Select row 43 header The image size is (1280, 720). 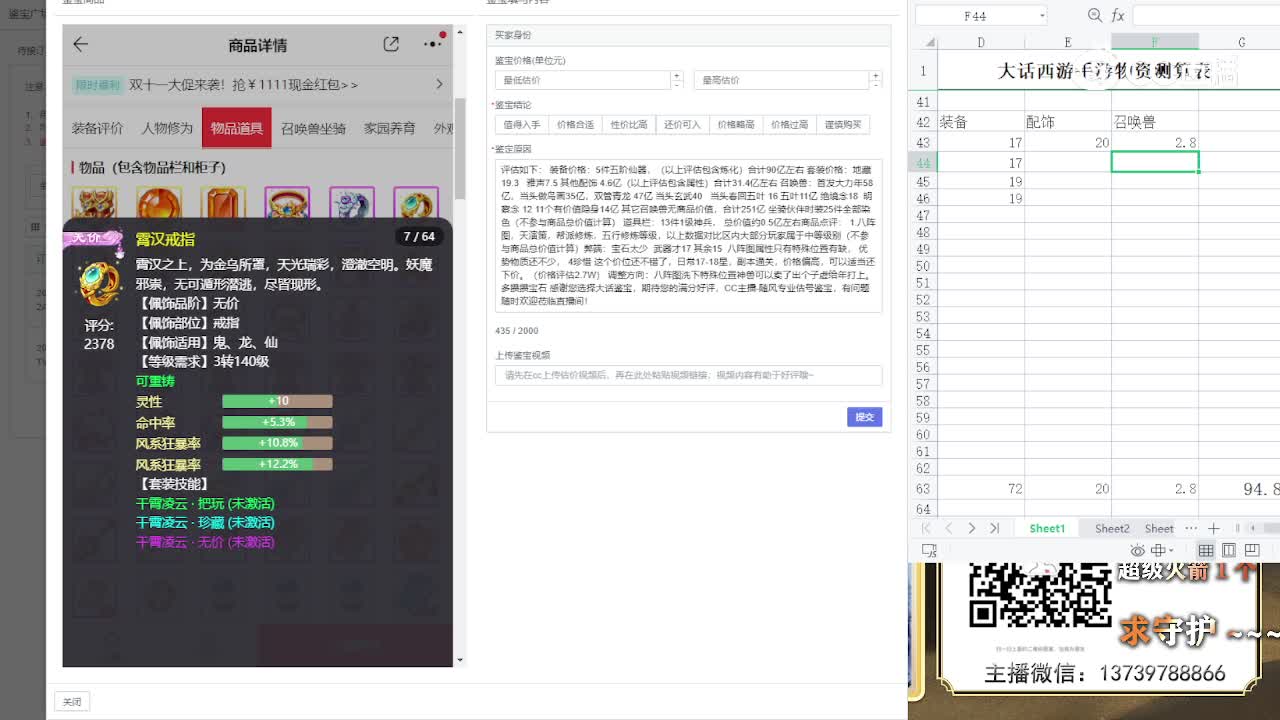tap(923, 143)
